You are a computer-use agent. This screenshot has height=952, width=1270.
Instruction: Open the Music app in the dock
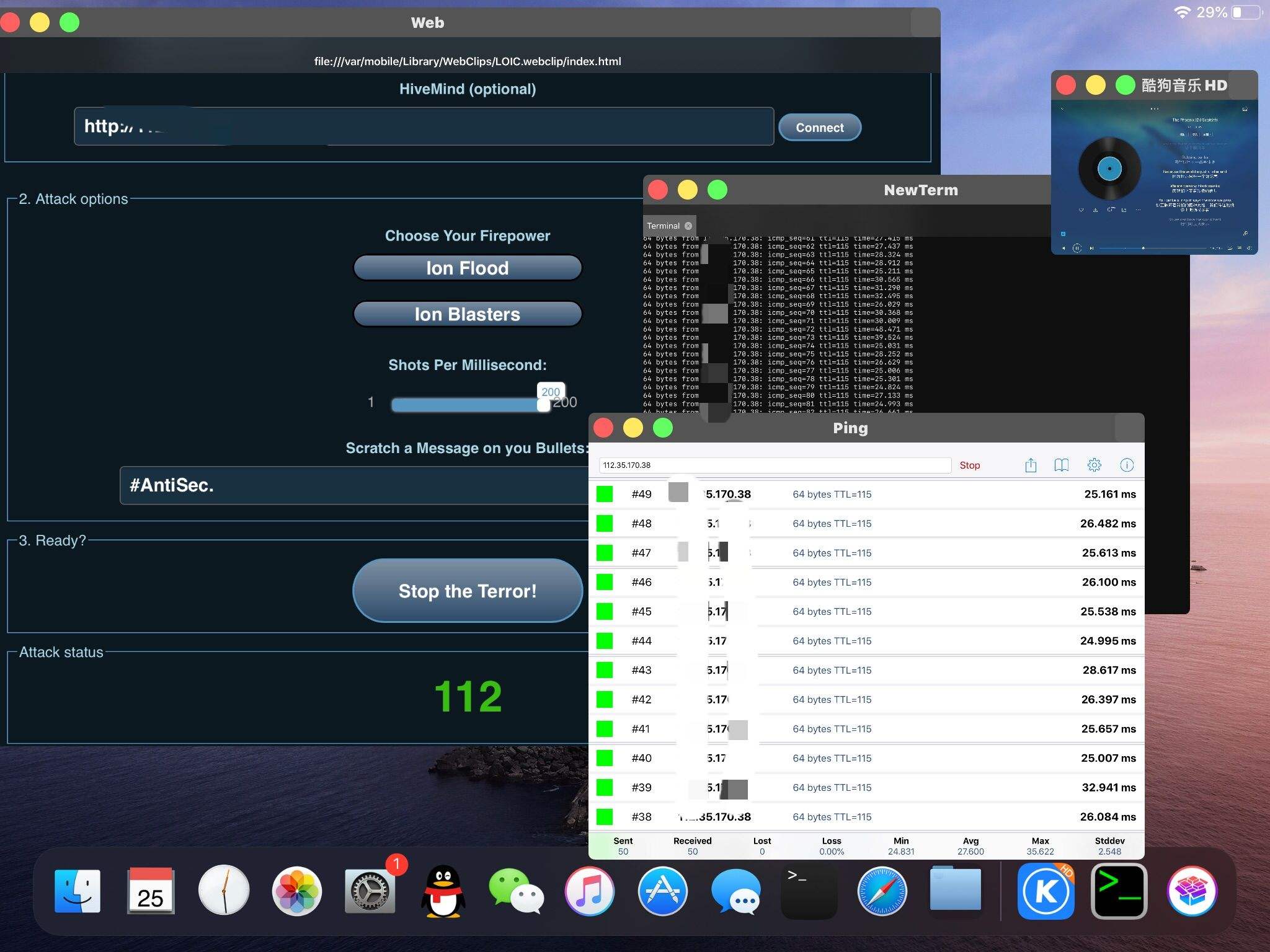point(590,891)
